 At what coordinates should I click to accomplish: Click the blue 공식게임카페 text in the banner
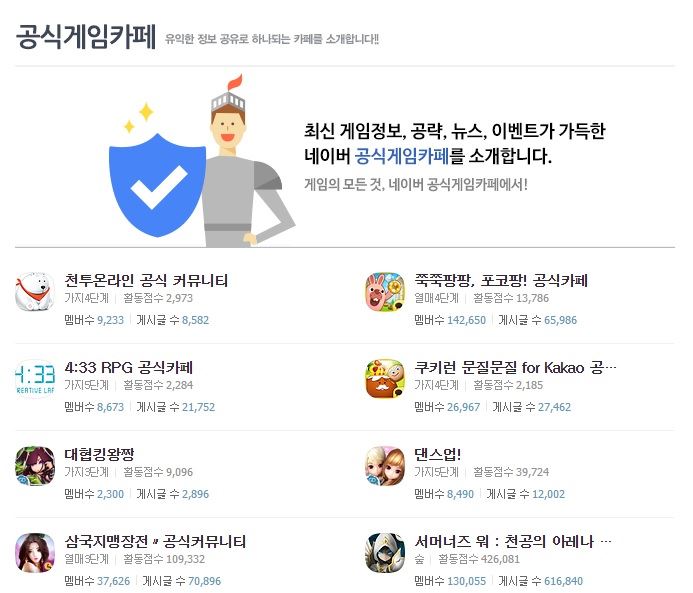coord(402,156)
